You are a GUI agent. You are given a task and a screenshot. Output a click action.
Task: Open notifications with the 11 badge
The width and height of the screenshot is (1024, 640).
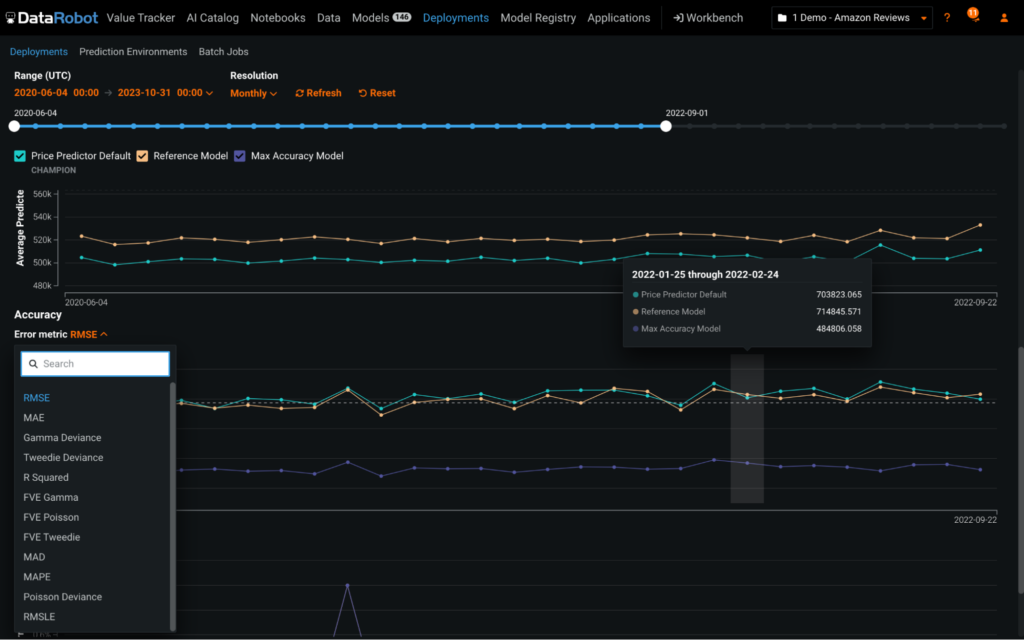coord(974,18)
